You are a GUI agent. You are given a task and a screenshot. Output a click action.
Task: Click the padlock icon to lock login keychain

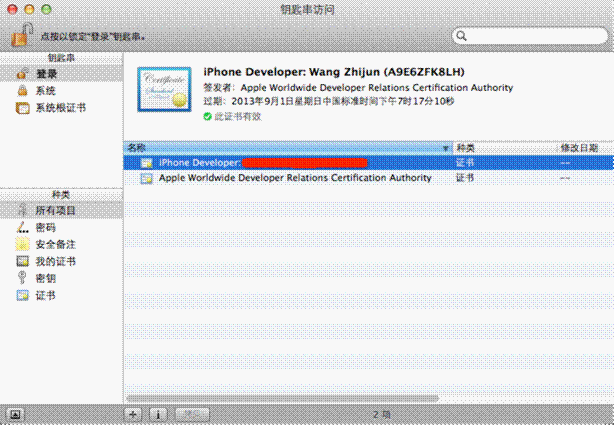(x=22, y=34)
